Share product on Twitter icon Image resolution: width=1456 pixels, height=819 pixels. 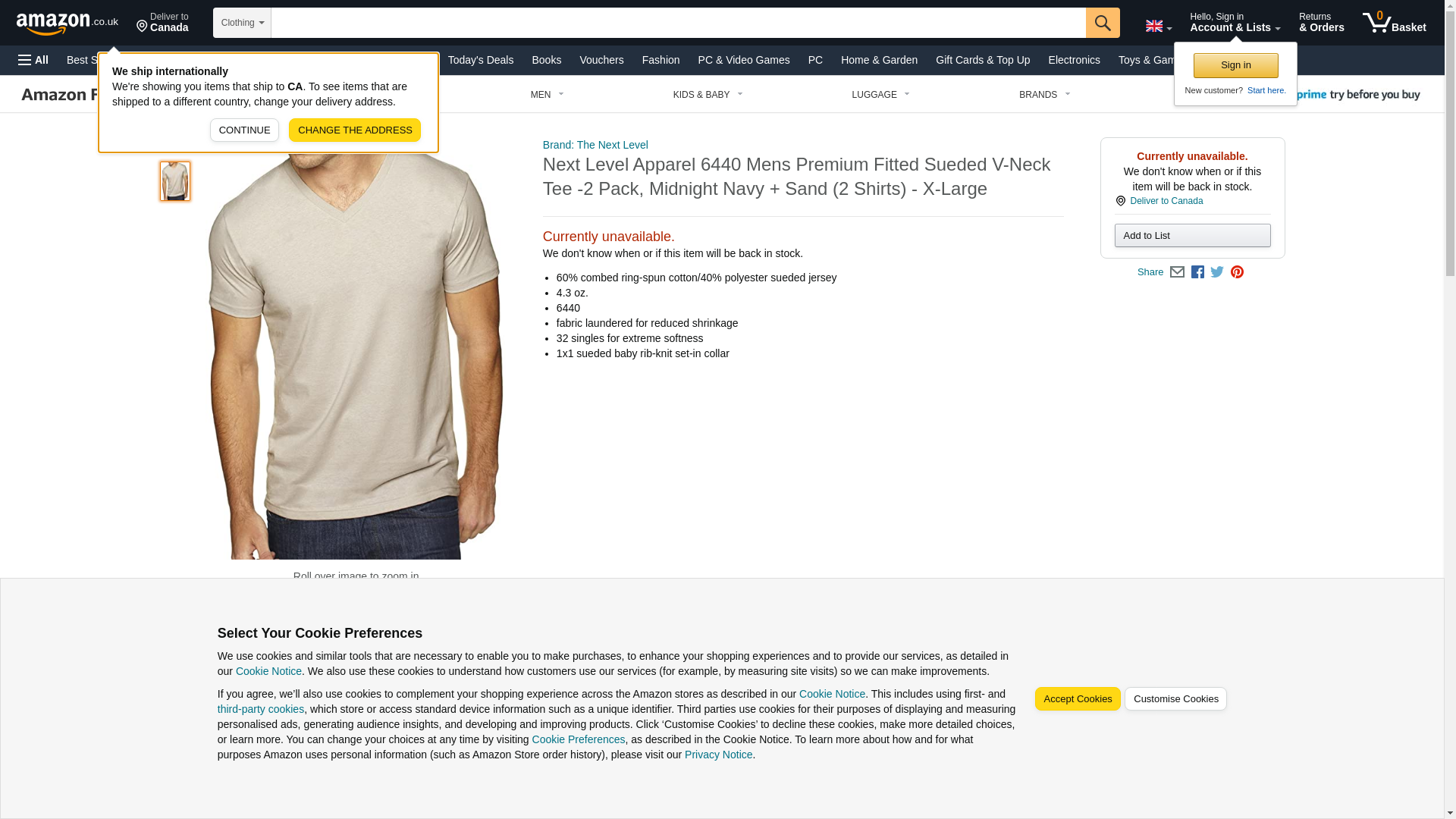[1217, 272]
